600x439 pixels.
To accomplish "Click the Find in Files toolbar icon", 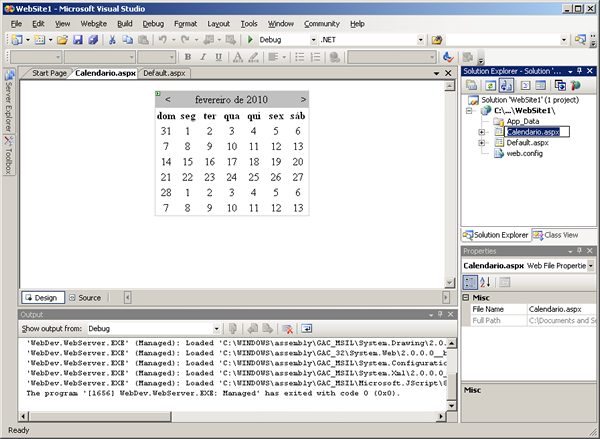I will coord(437,40).
